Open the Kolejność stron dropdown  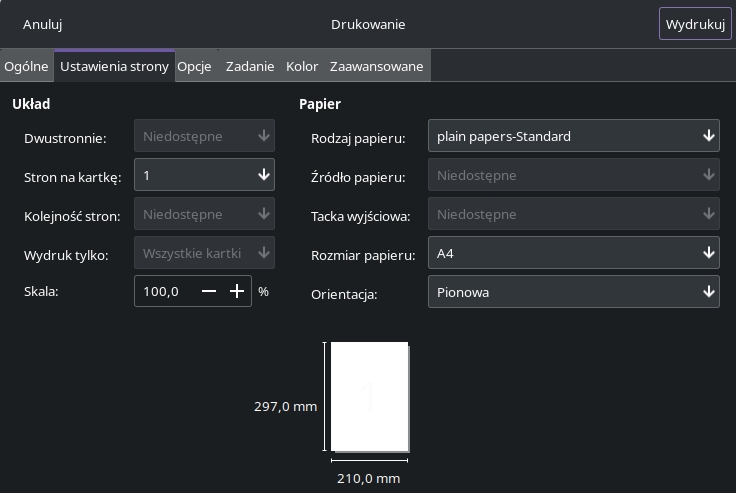click(x=204, y=214)
